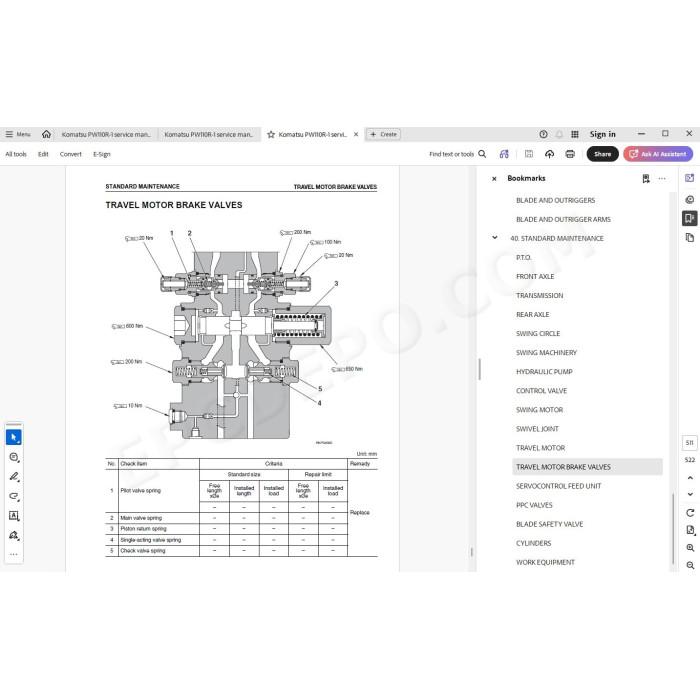
Task: Open the REAR AXLE bookmark
Action: pyautogui.click(x=533, y=315)
